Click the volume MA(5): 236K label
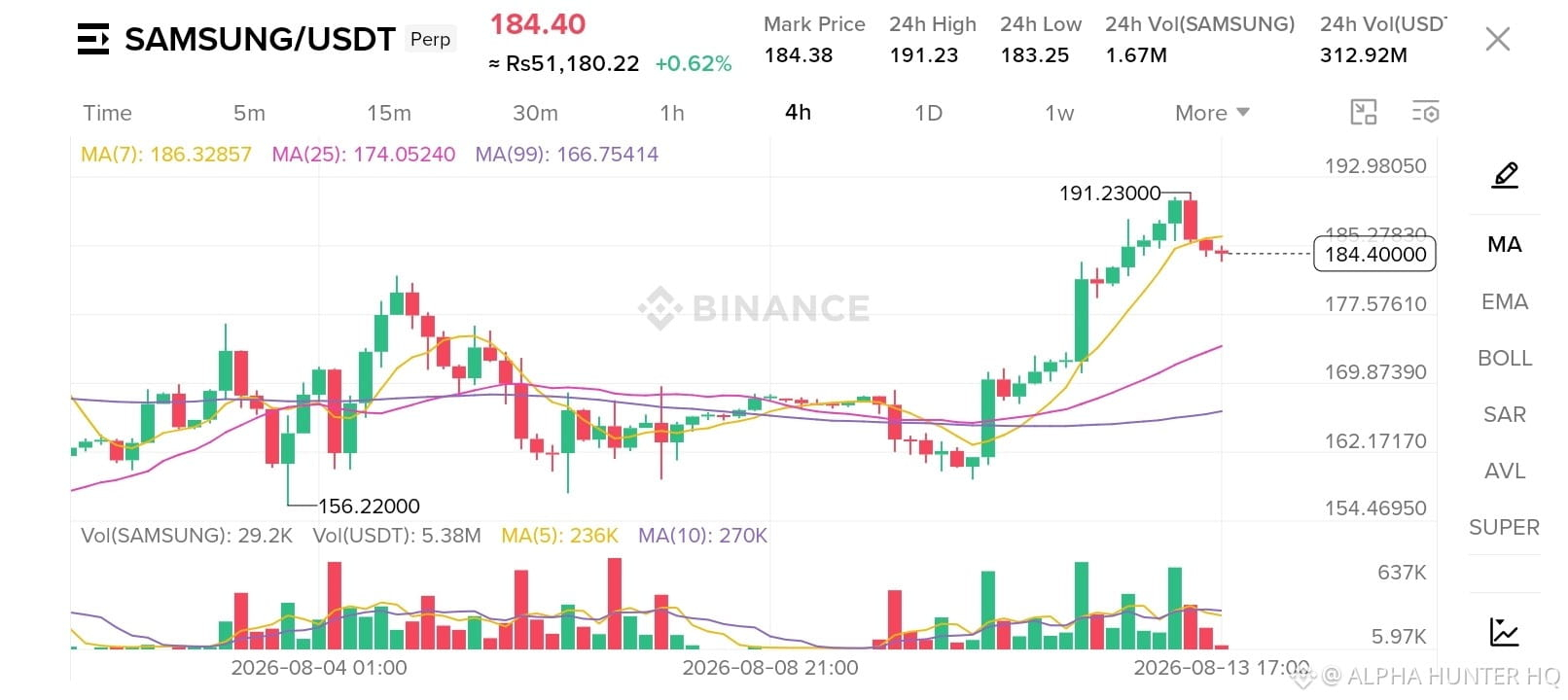Screen dimensions: 1568x700 pos(560,536)
